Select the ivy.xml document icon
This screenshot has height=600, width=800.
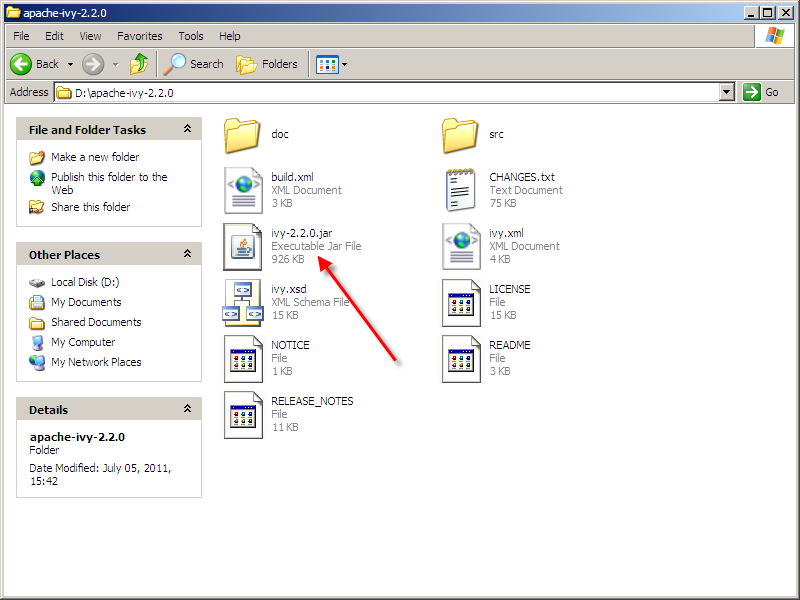tap(461, 247)
